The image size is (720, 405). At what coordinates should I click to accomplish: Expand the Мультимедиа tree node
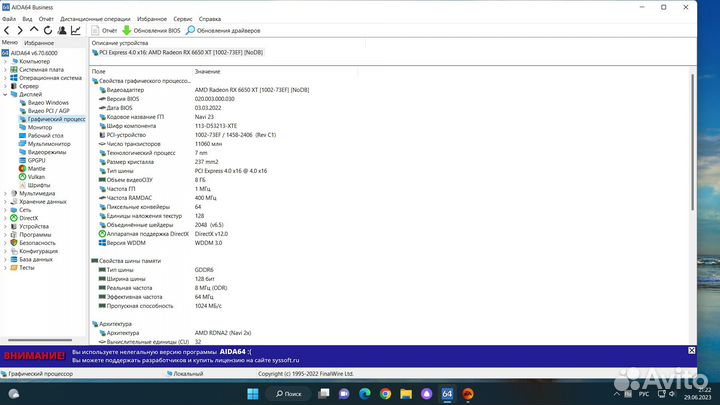[6, 193]
